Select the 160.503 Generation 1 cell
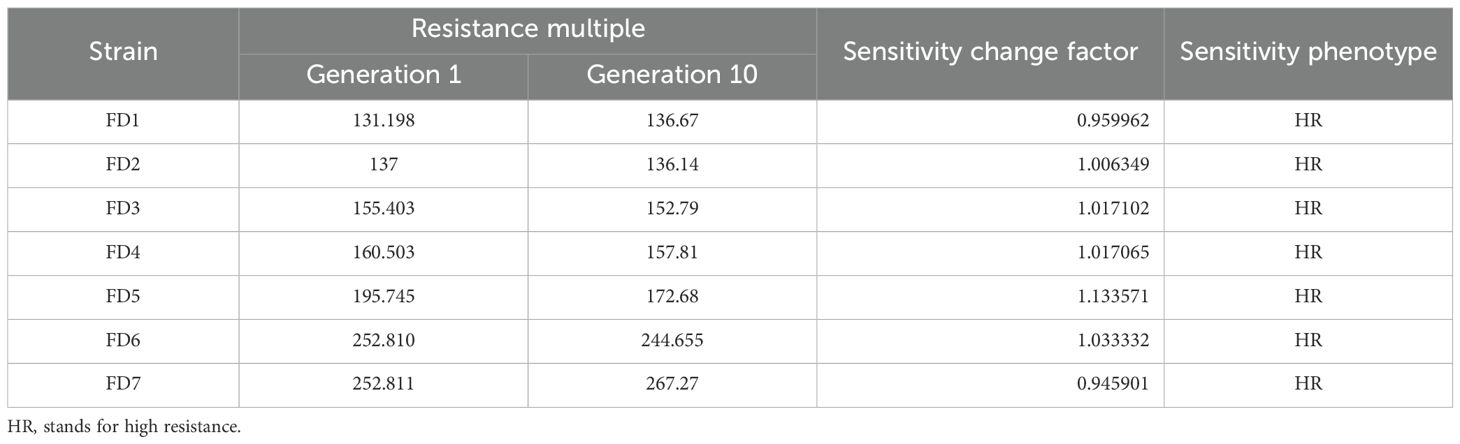Image resolution: width=1460 pixels, height=444 pixels. click(383, 253)
